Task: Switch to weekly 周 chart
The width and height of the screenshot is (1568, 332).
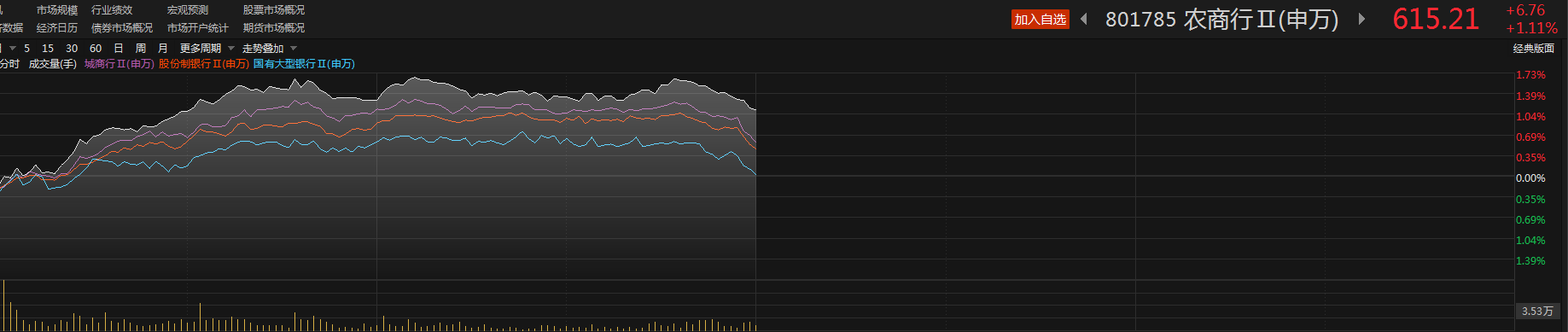Action: 141,49
